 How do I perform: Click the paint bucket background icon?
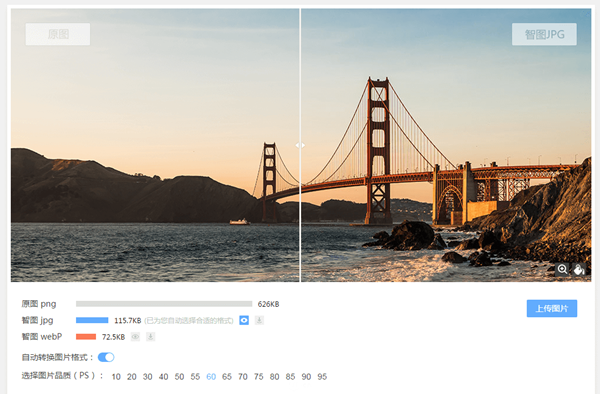[x=579, y=269]
